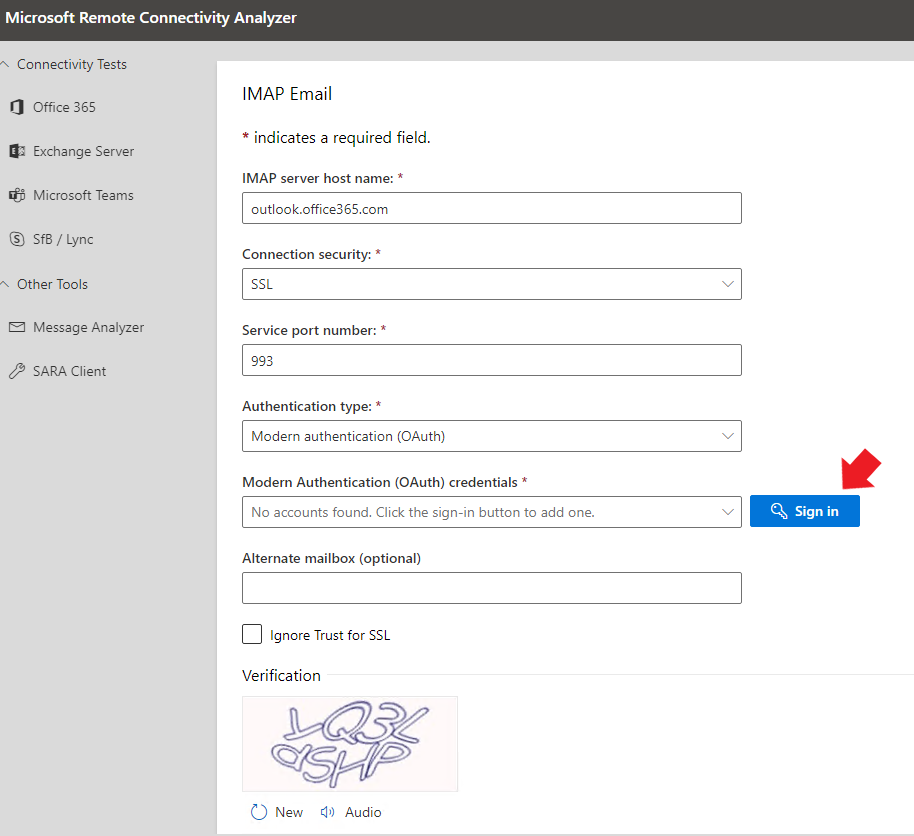Open SfB / Lync tests

click(63, 239)
